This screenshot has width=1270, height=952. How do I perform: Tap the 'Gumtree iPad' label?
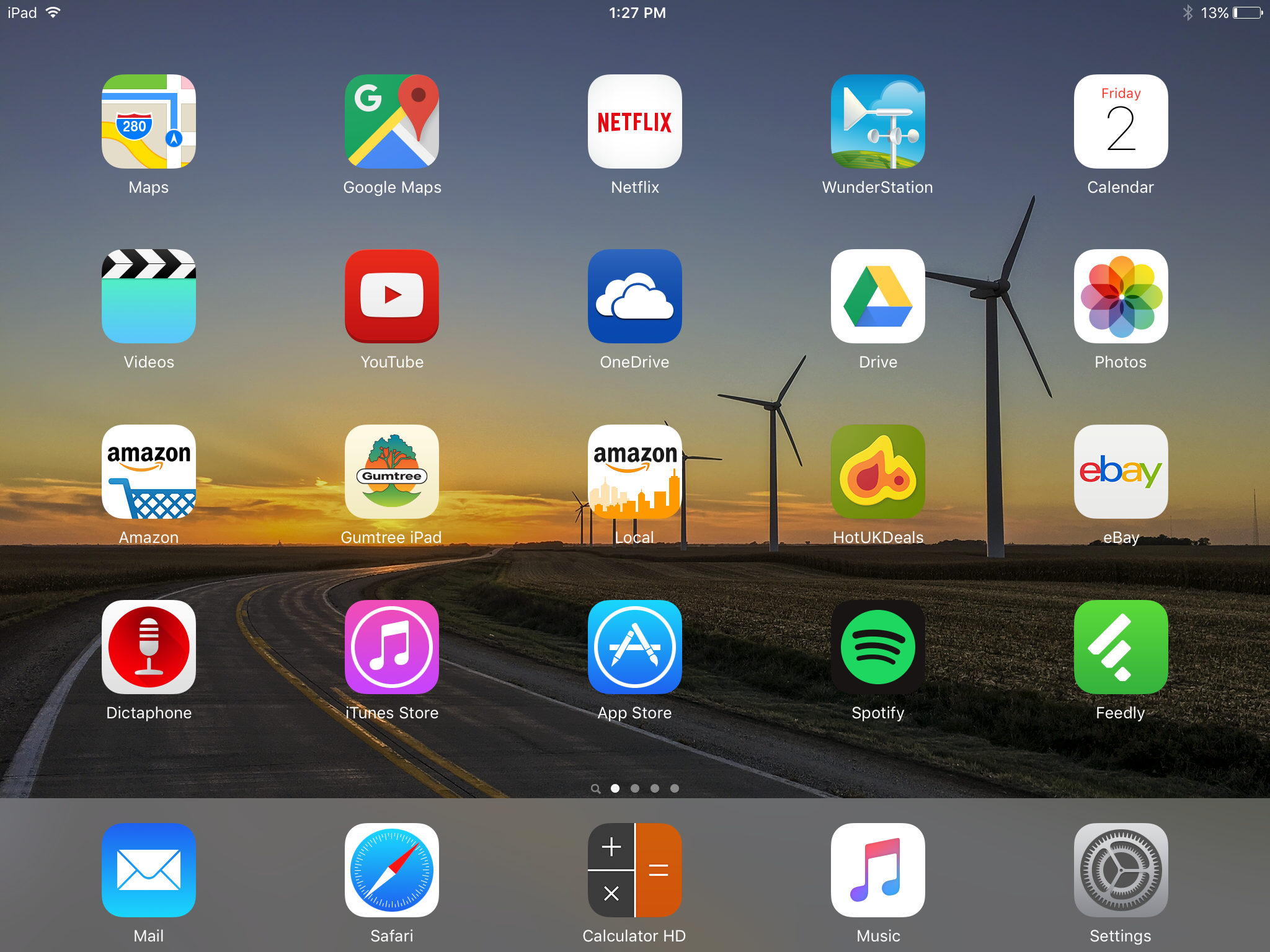click(391, 537)
